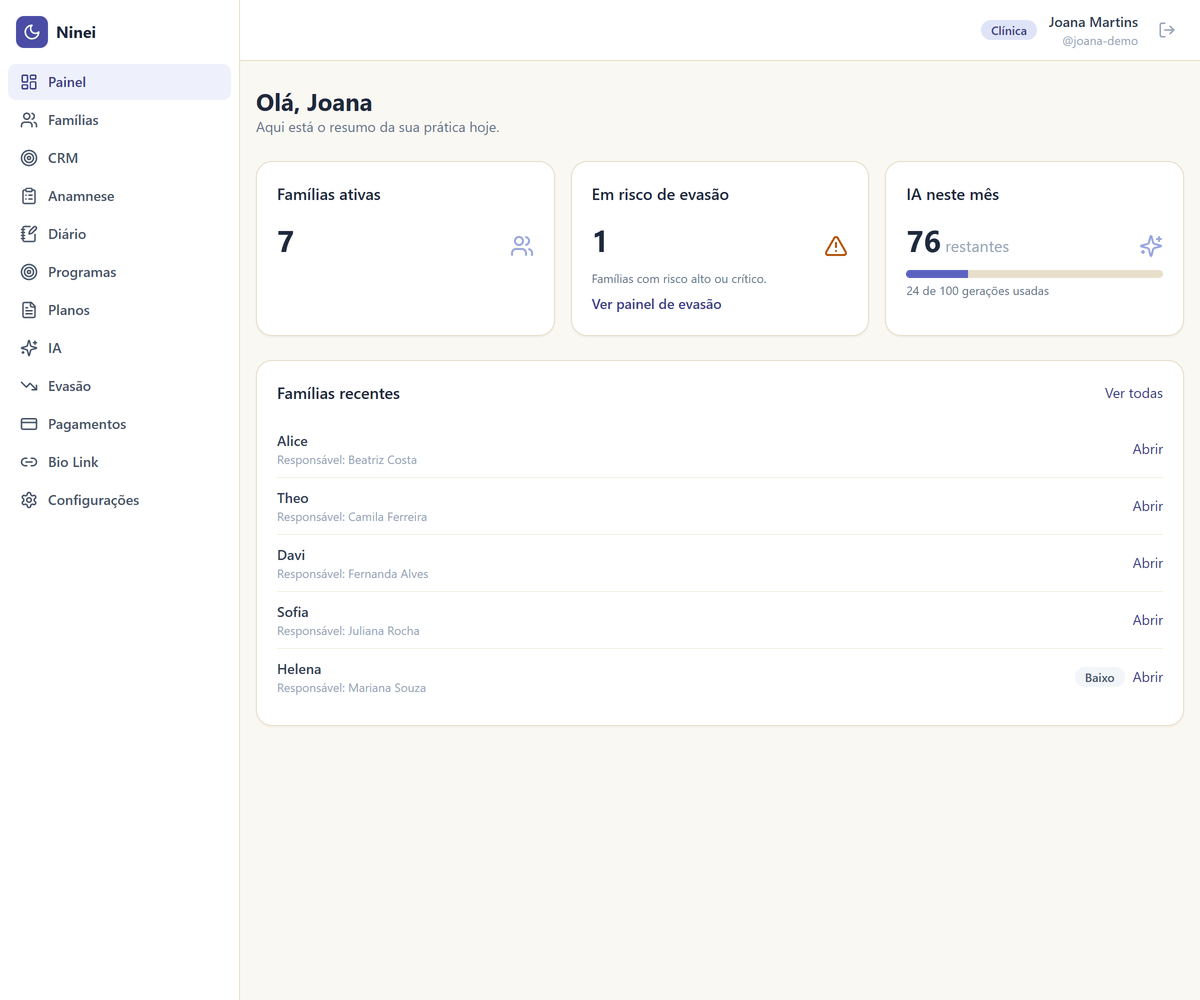Screen dimensions: 1200x1000
Task: Click the Painel dashboard grid icon
Action: tap(29, 82)
